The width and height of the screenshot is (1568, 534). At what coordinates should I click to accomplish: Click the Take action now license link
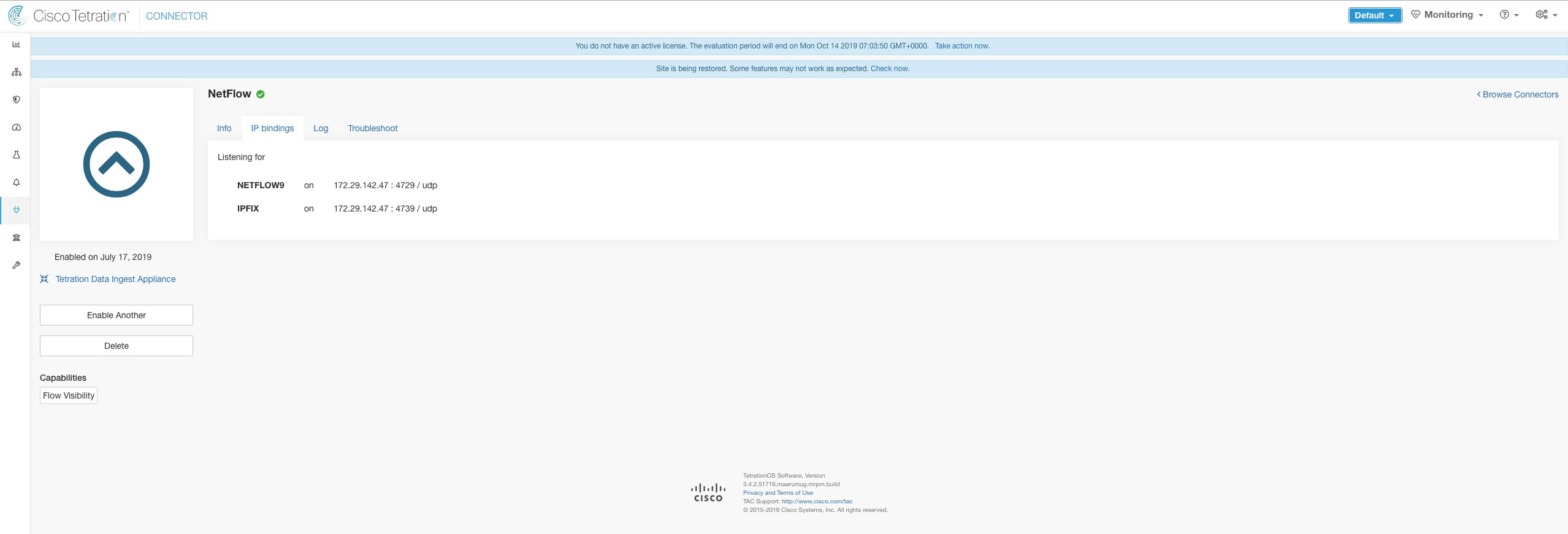(x=962, y=46)
